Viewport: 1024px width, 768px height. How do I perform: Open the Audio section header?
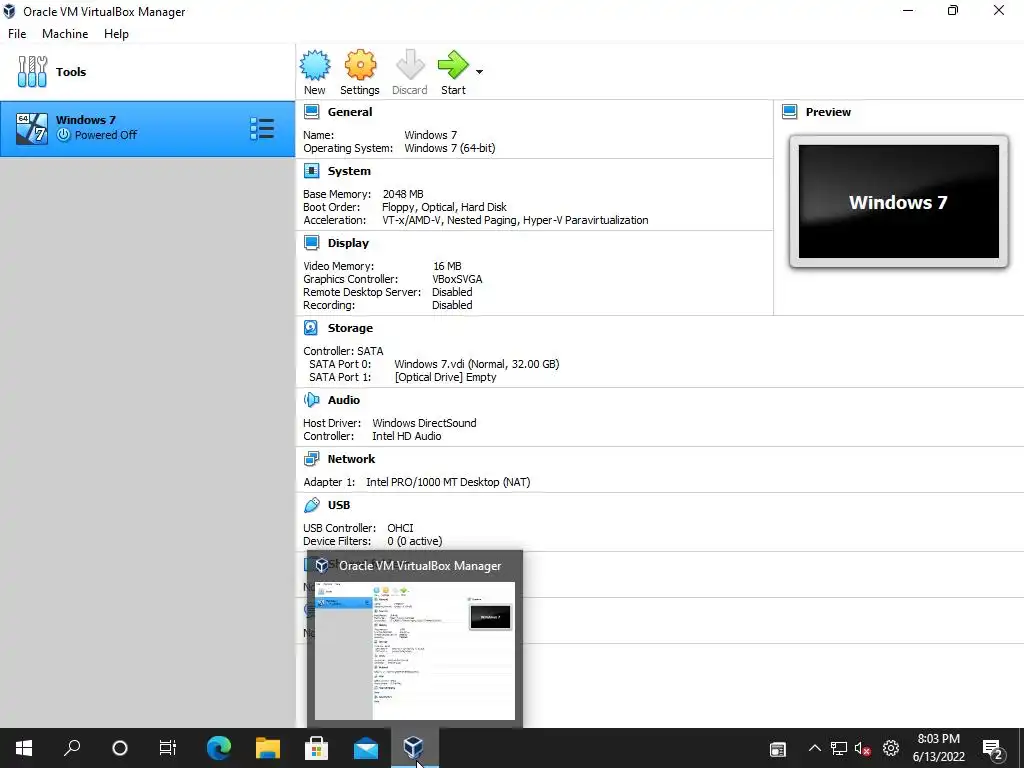(x=344, y=400)
